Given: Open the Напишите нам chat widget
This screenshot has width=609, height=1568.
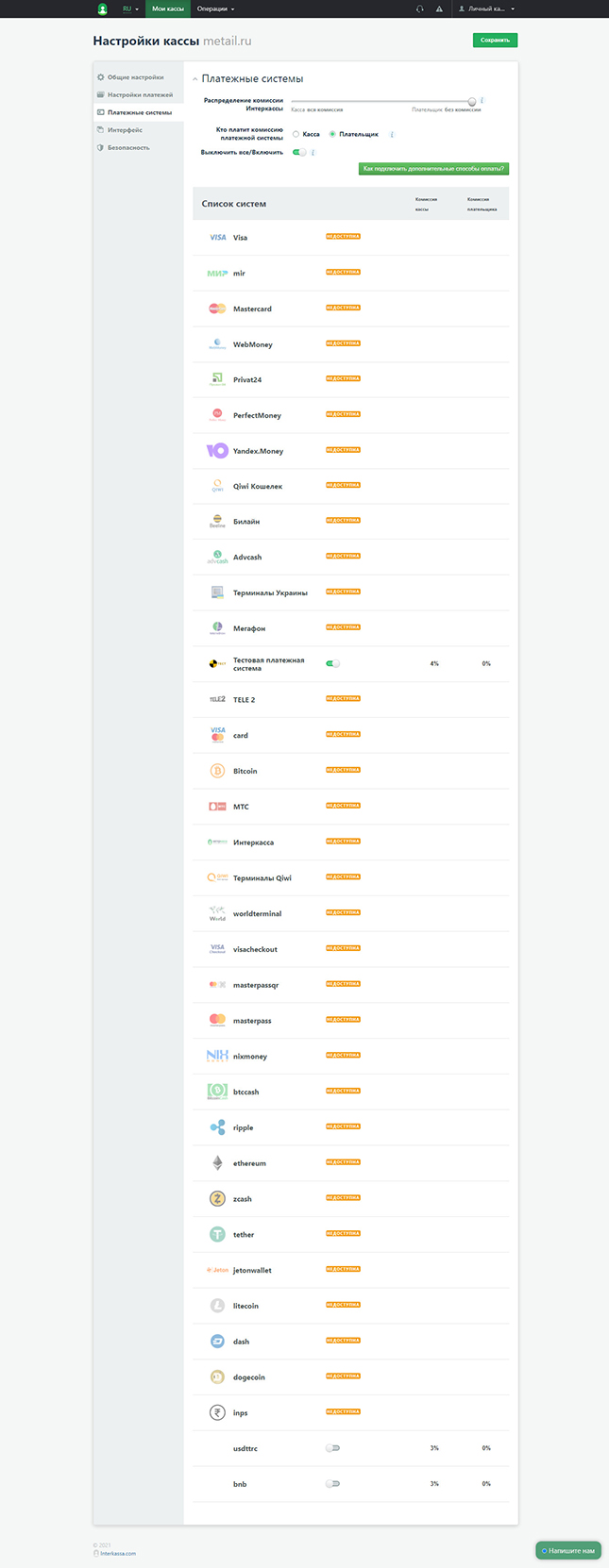Looking at the screenshot, I should pyautogui.click(x=568, y=1550).
